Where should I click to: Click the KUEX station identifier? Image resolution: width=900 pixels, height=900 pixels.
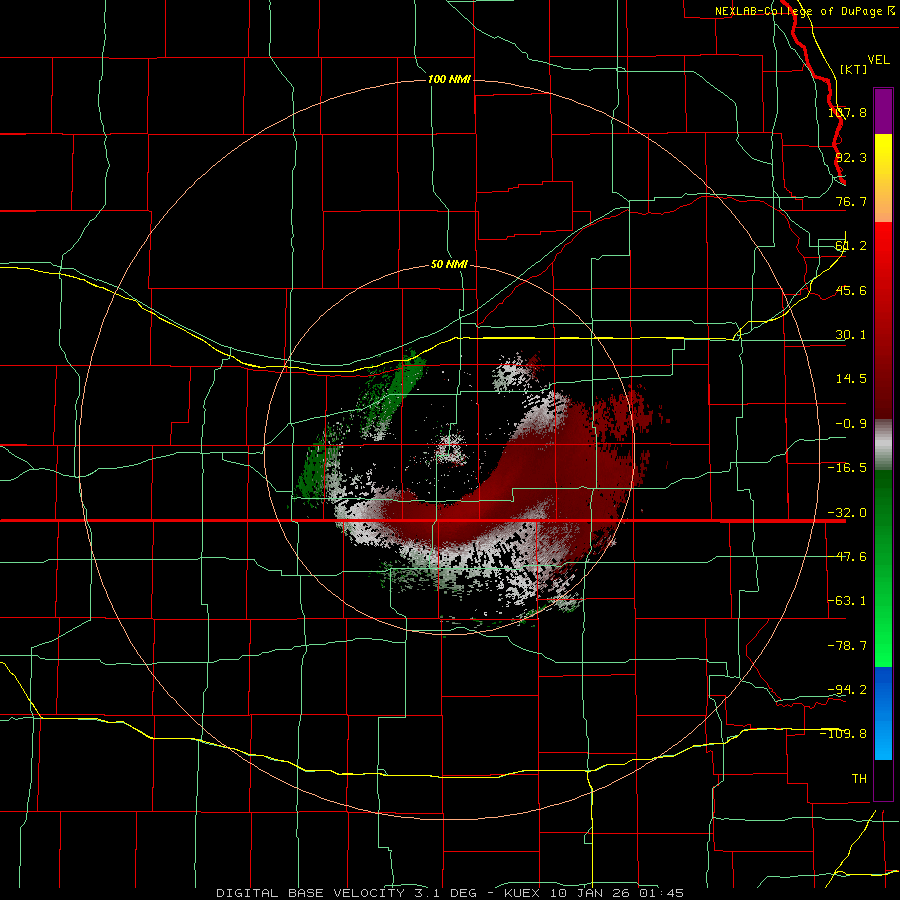pyautogui.click(x=522, y=893)
